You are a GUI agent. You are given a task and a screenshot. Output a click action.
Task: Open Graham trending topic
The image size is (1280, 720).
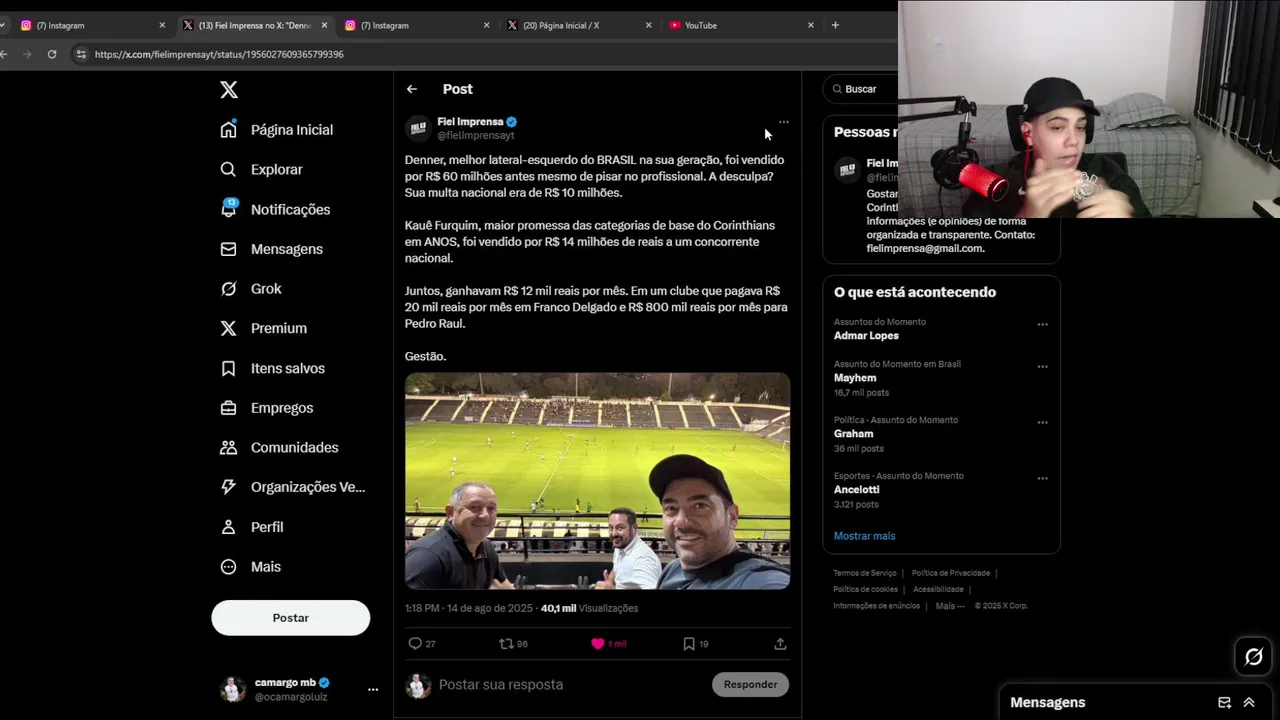854,434
